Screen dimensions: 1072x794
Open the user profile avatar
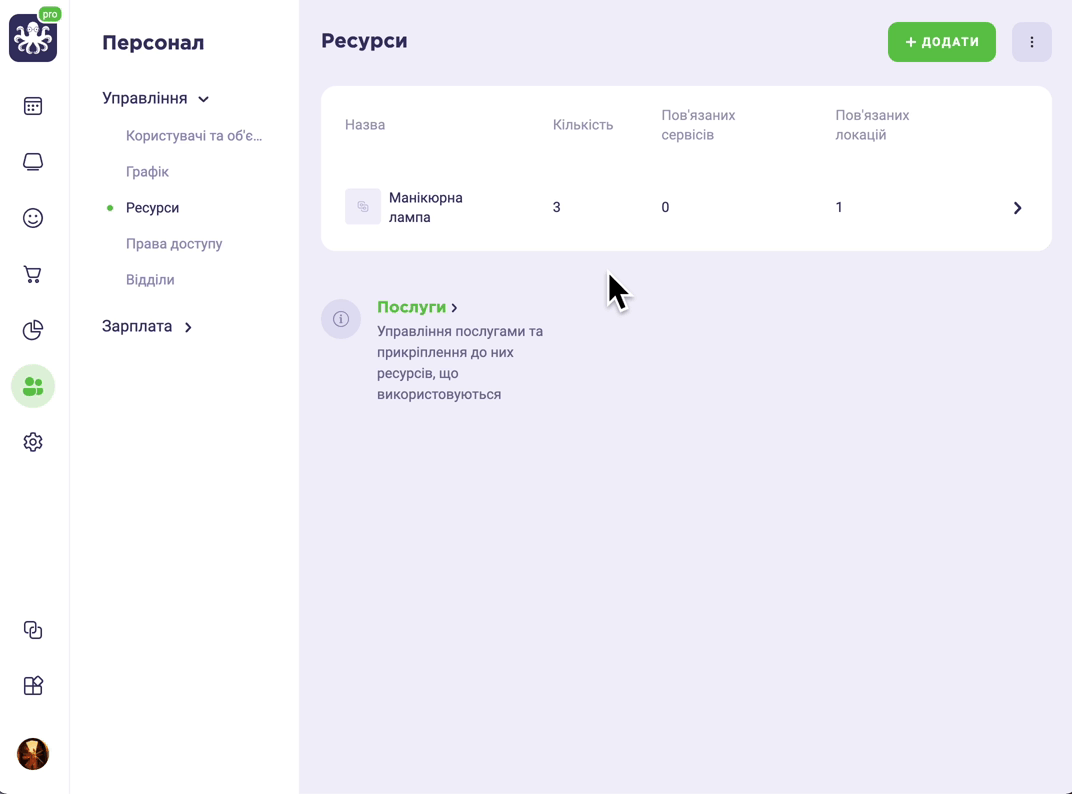tap(33, 754)
